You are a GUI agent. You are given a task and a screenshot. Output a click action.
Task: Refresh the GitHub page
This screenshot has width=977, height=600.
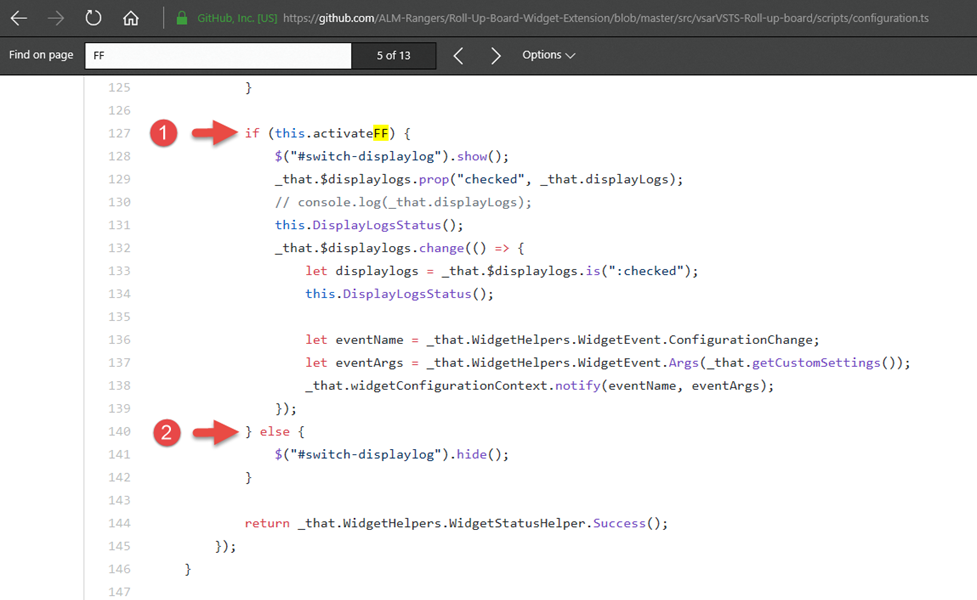(x=93, y=17)
